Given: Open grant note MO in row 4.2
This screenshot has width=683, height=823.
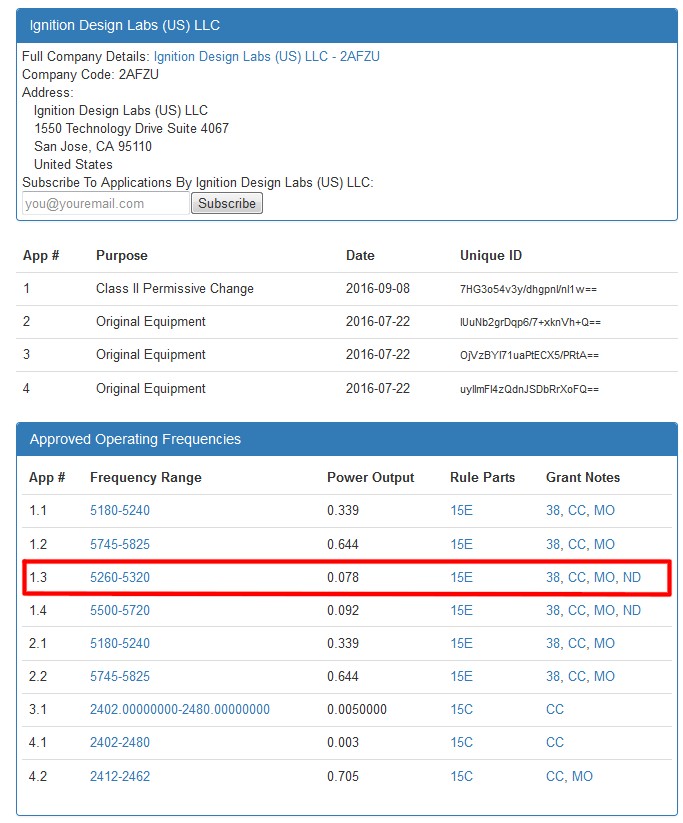Looking at the screenshot, I should coord(582,776).
